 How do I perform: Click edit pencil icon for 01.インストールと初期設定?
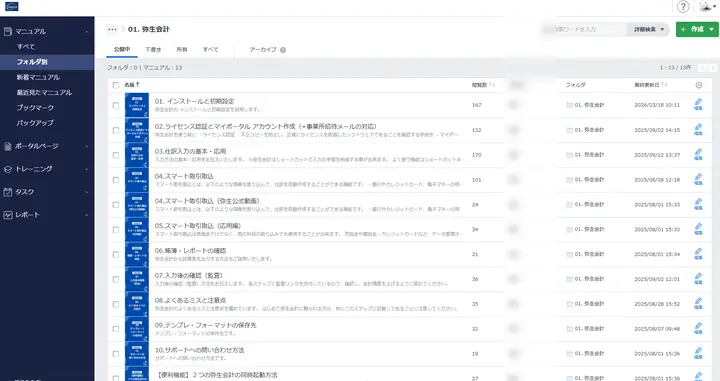(698, 105)
